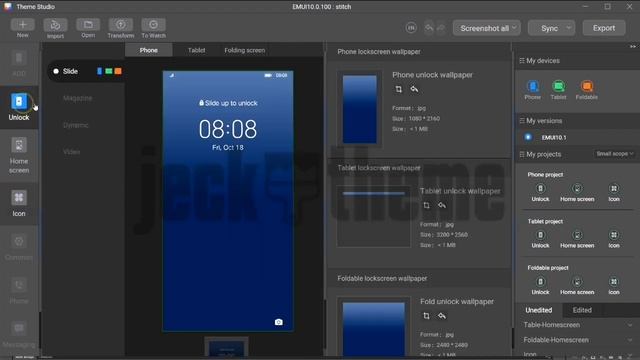Open the Small scope dropdown

coord(615,154)
